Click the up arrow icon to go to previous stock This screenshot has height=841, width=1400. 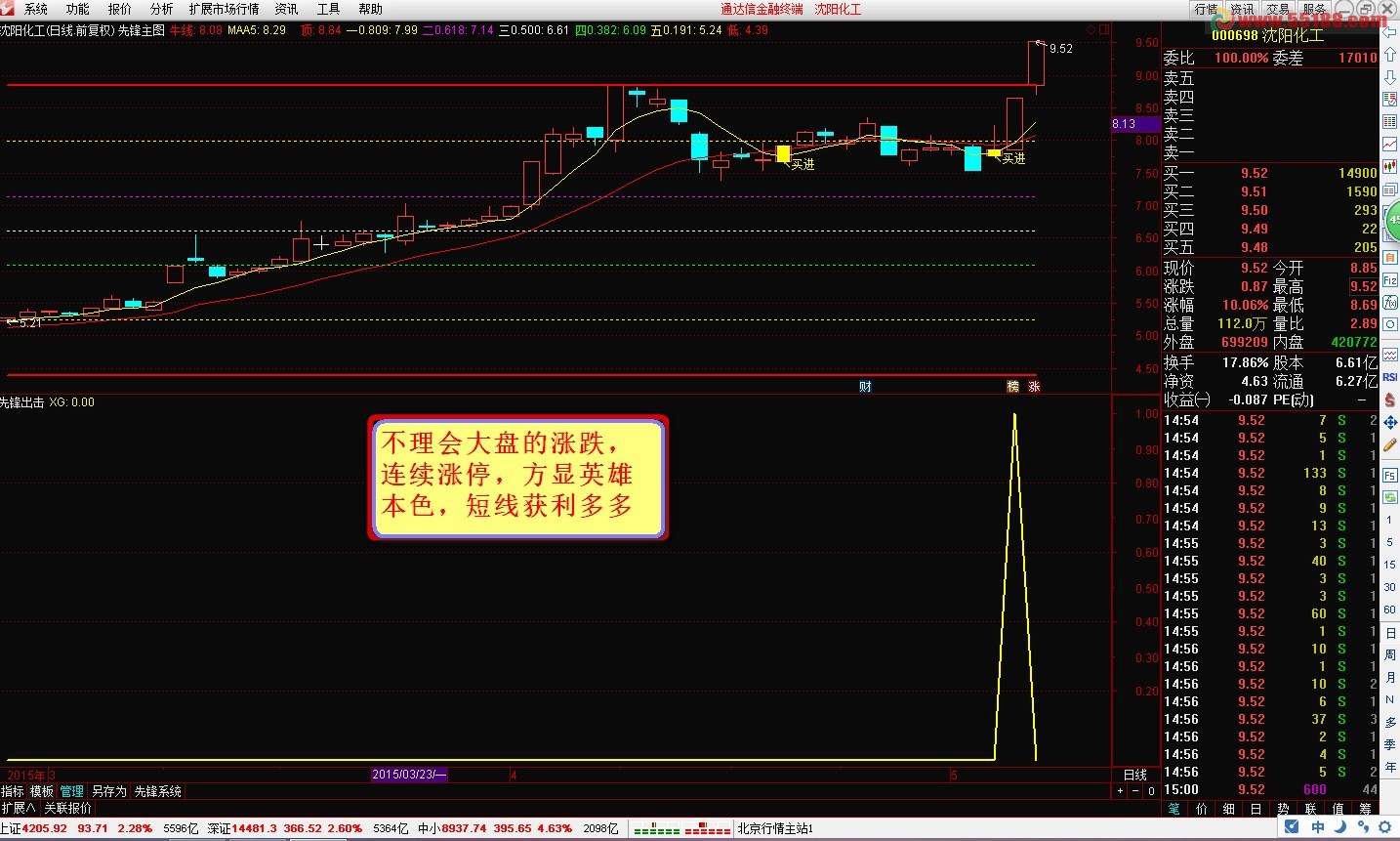(1390, 54)
